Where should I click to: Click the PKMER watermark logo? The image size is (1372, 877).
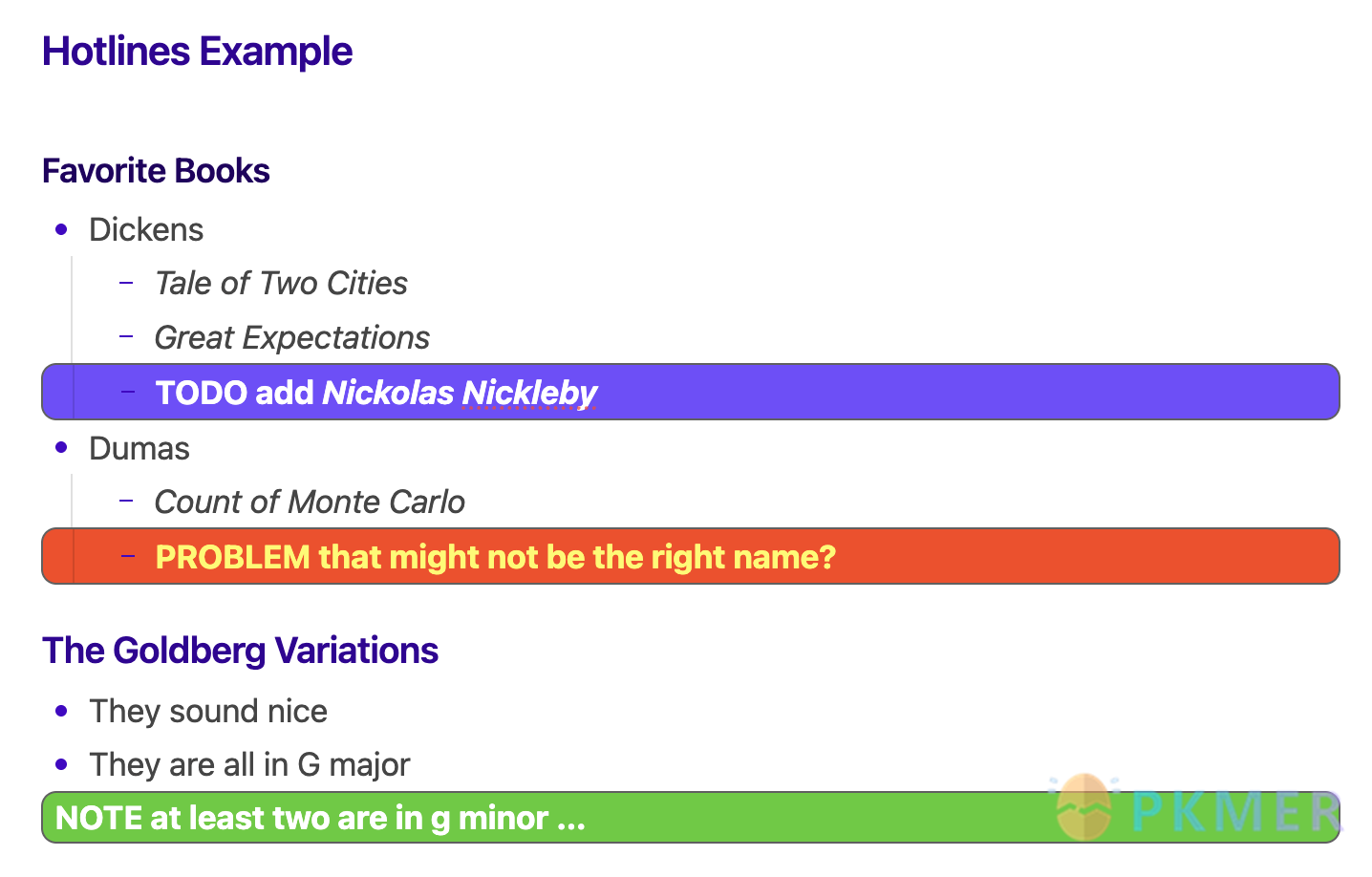pos(1196,808)
